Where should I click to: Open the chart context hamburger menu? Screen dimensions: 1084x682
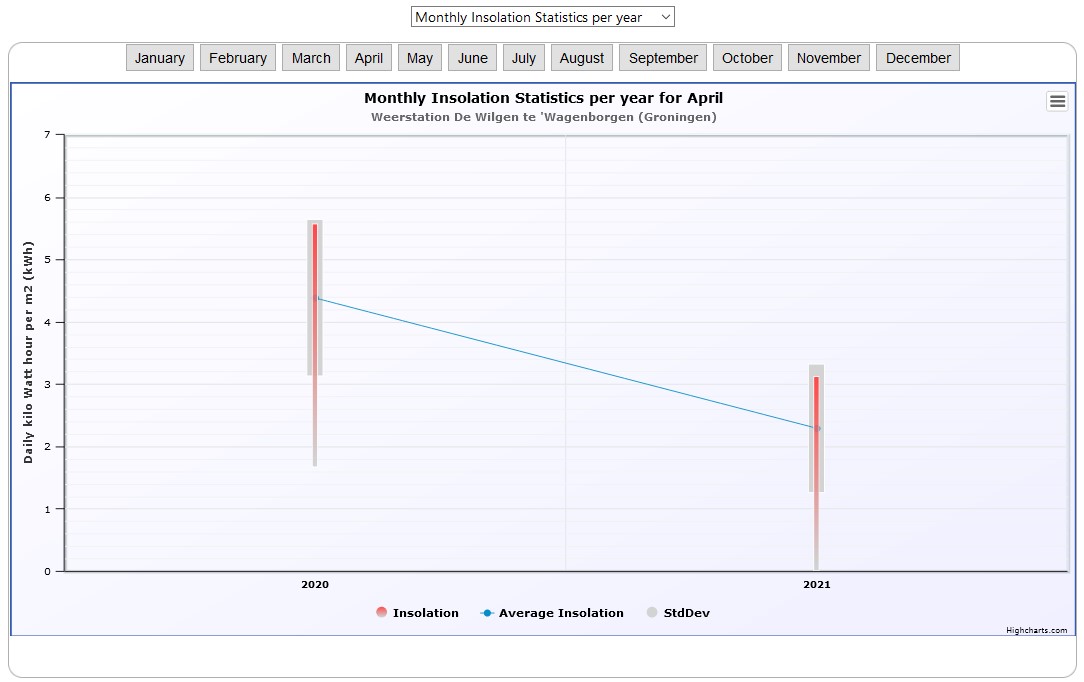point(1057,101)
